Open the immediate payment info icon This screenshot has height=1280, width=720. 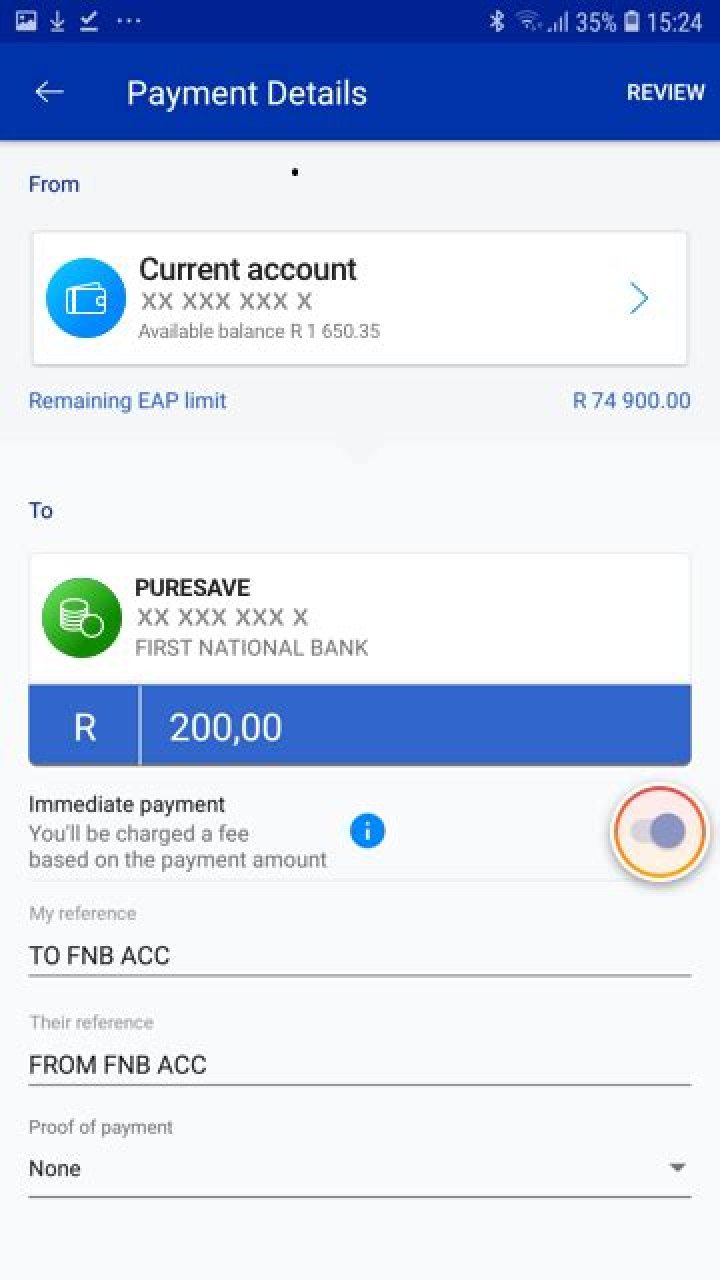pyautogui.click(x=367, y=830)
